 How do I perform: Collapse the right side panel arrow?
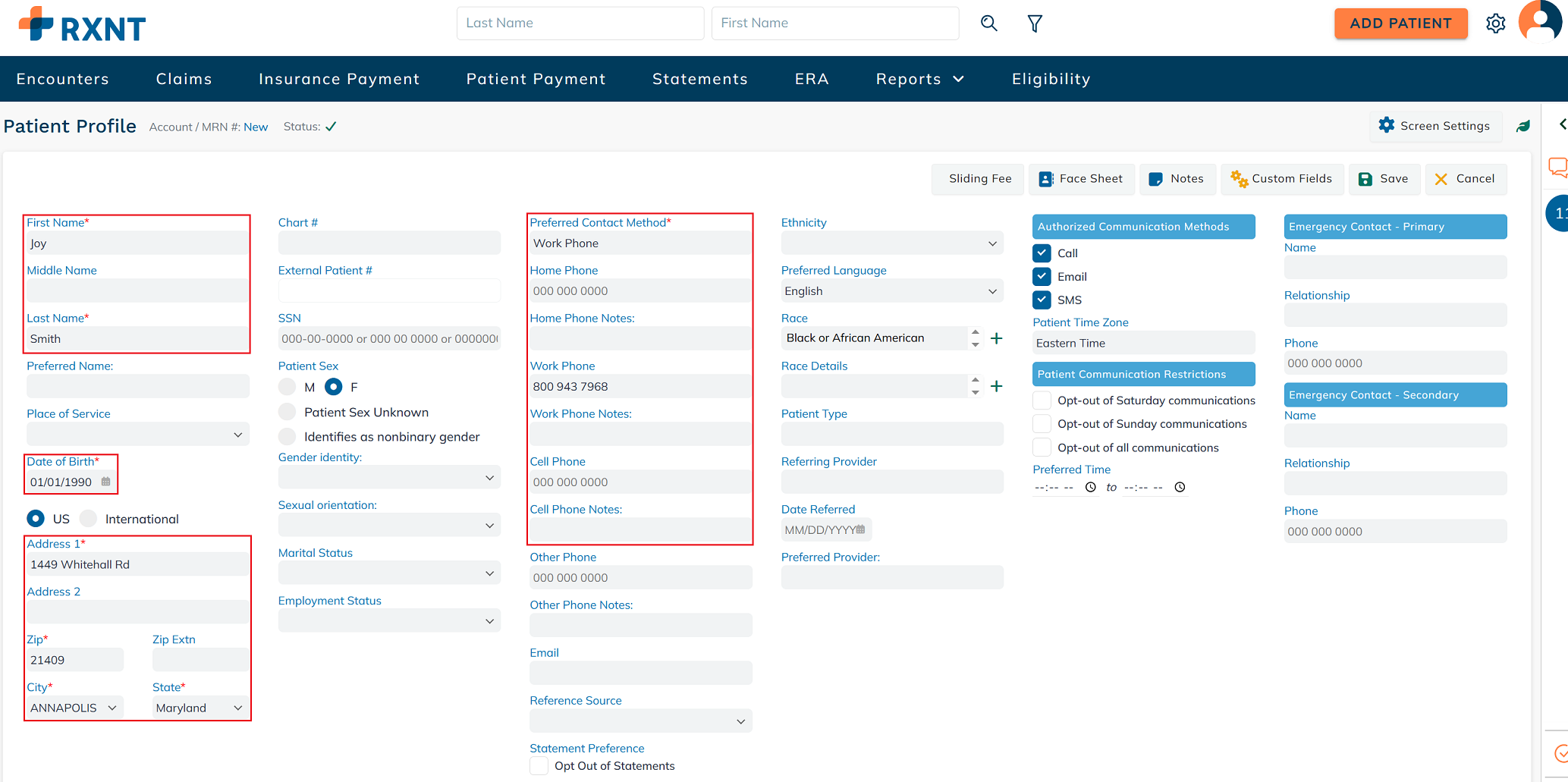pyautogui.click(x=1562, y=124)
